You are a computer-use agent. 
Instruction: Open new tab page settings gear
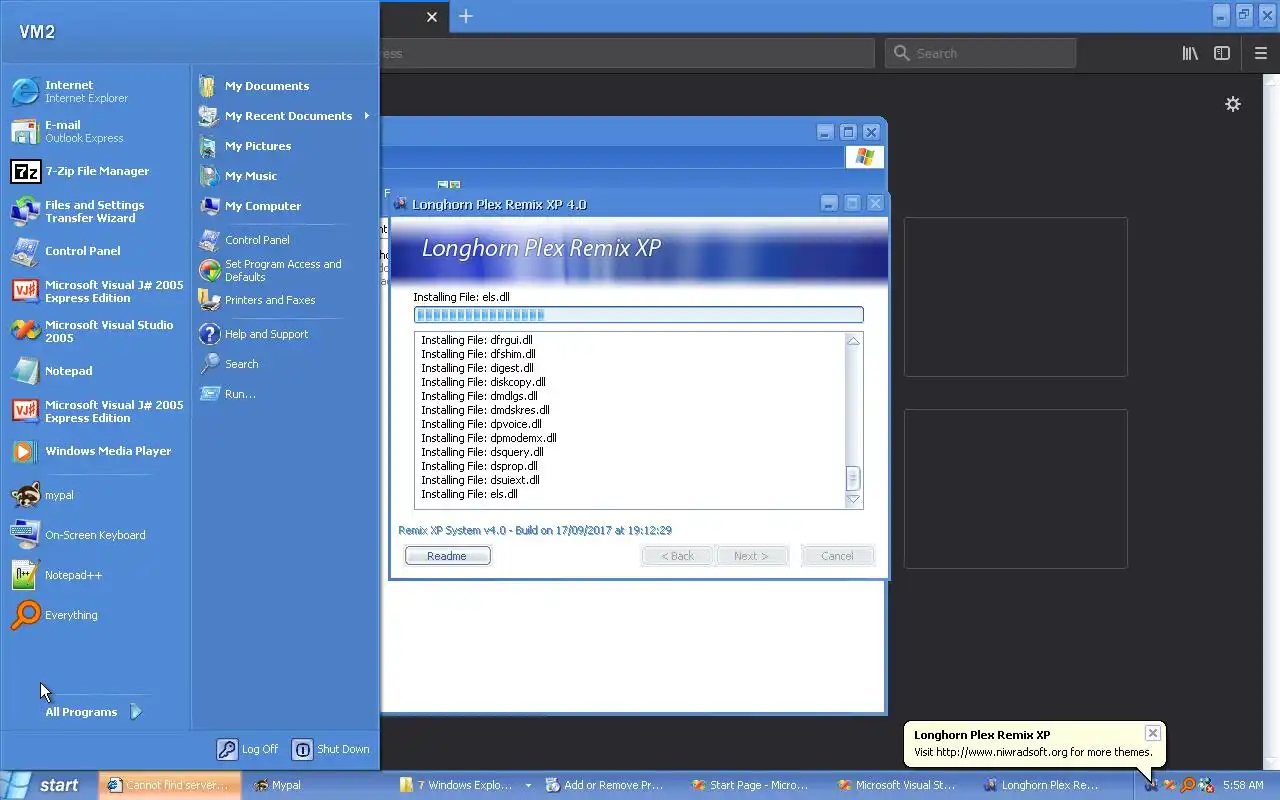click(1233, 104)
